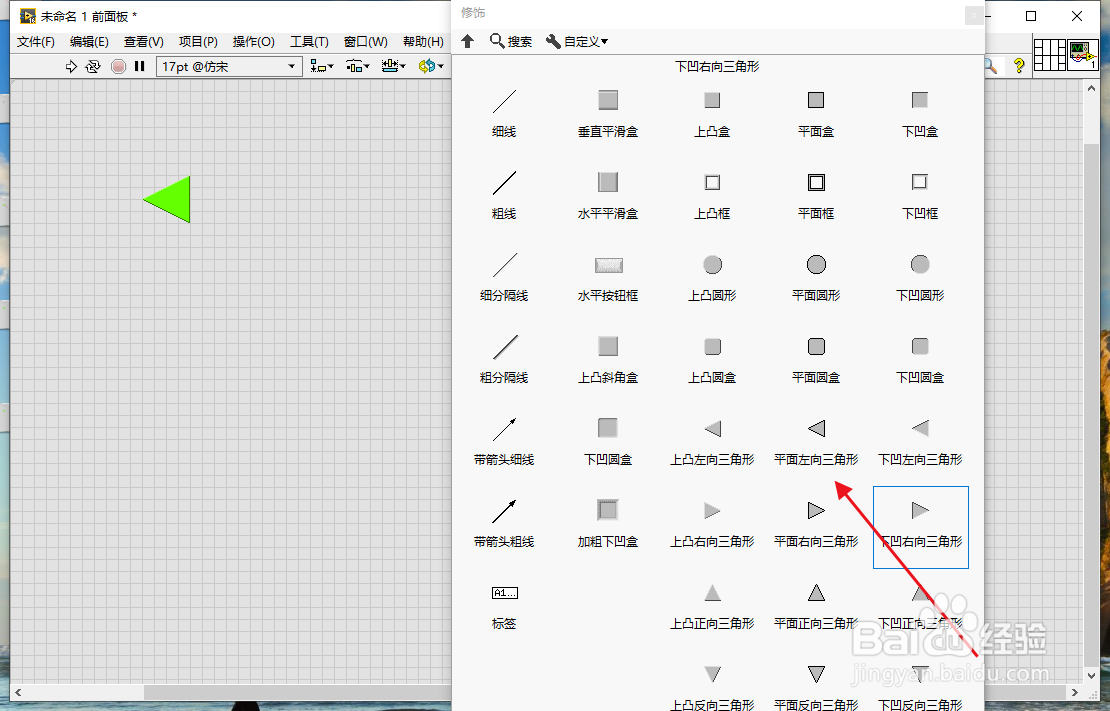The width and height of the screenshot is (1110, 711).
Task: Click the Run arrow button
Action: coord(71,67)
